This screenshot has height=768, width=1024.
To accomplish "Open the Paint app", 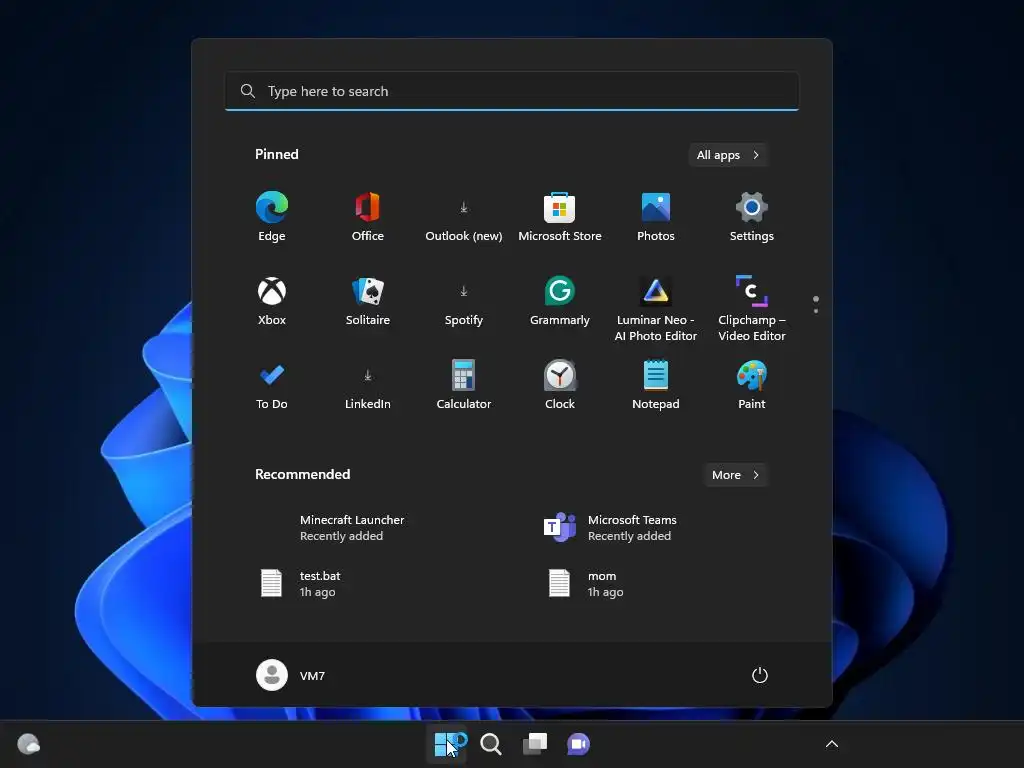I will (x=752, y=385).
